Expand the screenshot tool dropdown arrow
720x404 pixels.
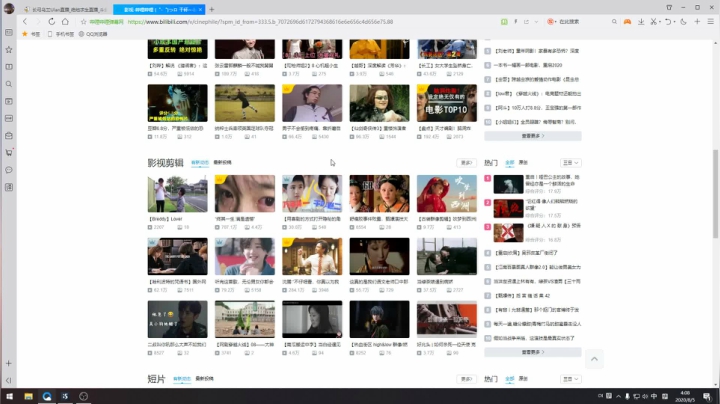pos(659,22)
